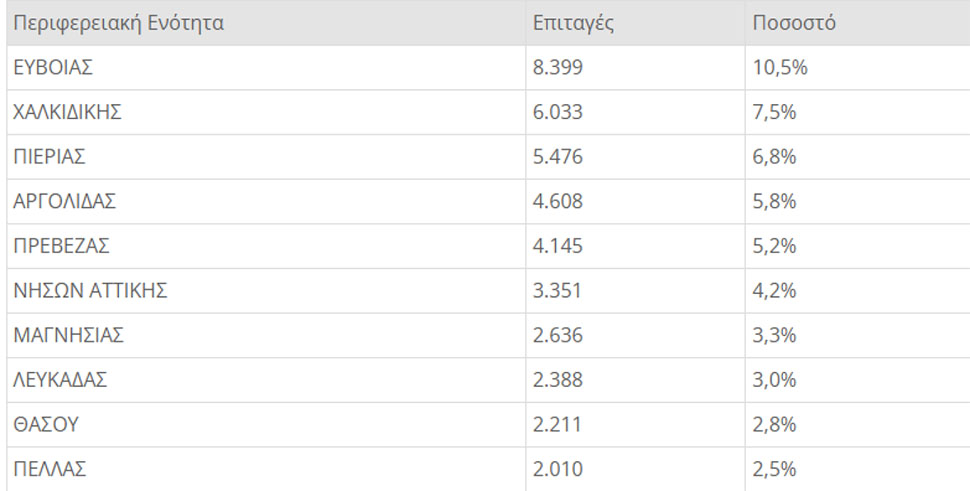The height and width of the screenshot is (491, 970).
Task: Click the ΛΕΥΚΑΔΑΣ cell
Action: pyautogui.click(x=60, y=380)
